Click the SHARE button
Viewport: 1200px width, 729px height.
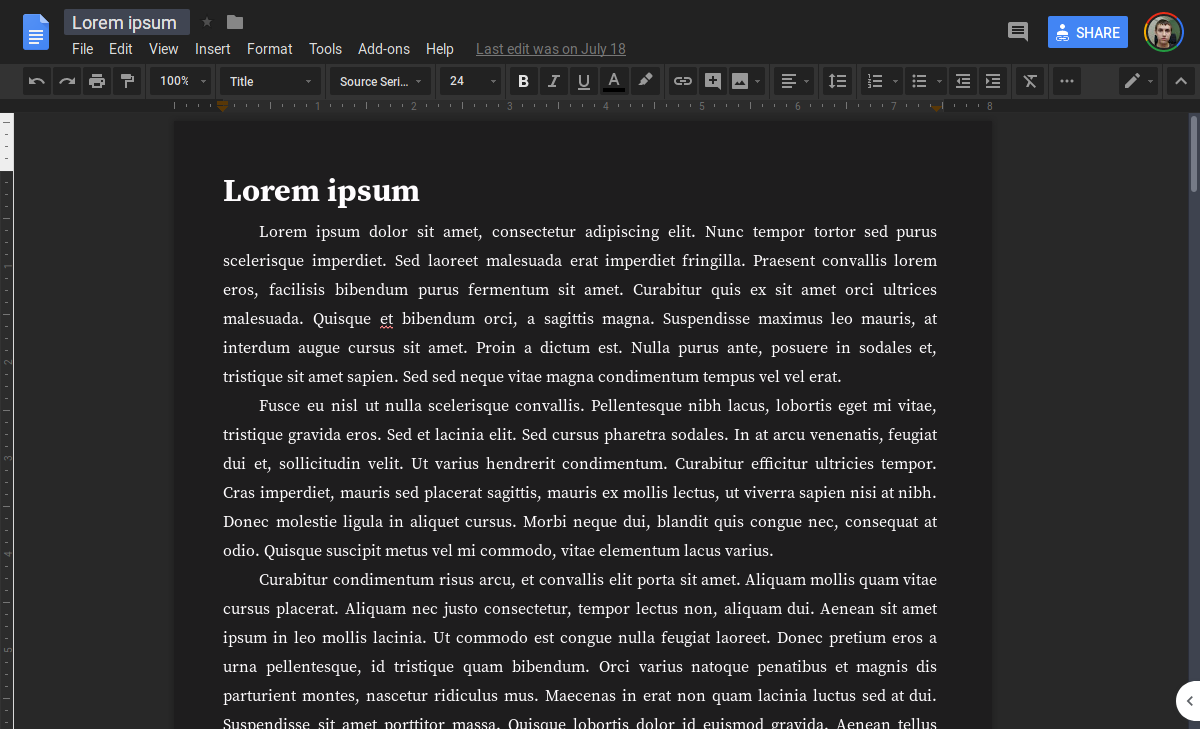(1087, 31)
